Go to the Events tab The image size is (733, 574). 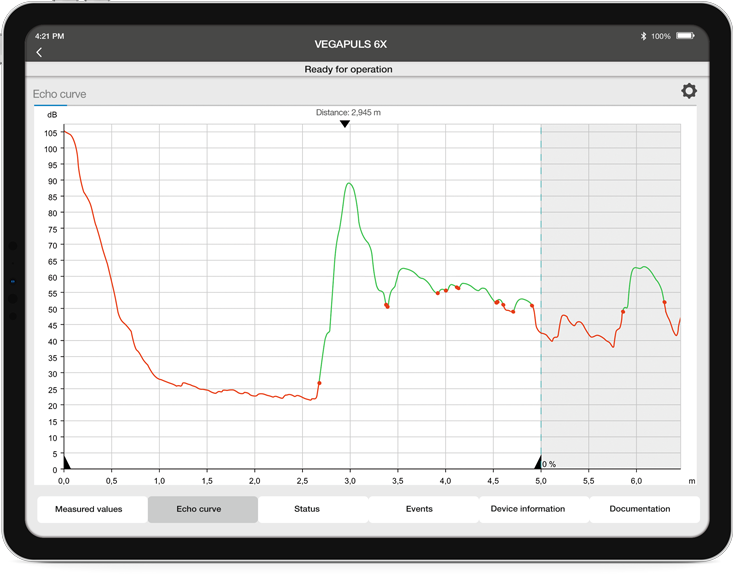pyautogui.click(x=419, y=509)
